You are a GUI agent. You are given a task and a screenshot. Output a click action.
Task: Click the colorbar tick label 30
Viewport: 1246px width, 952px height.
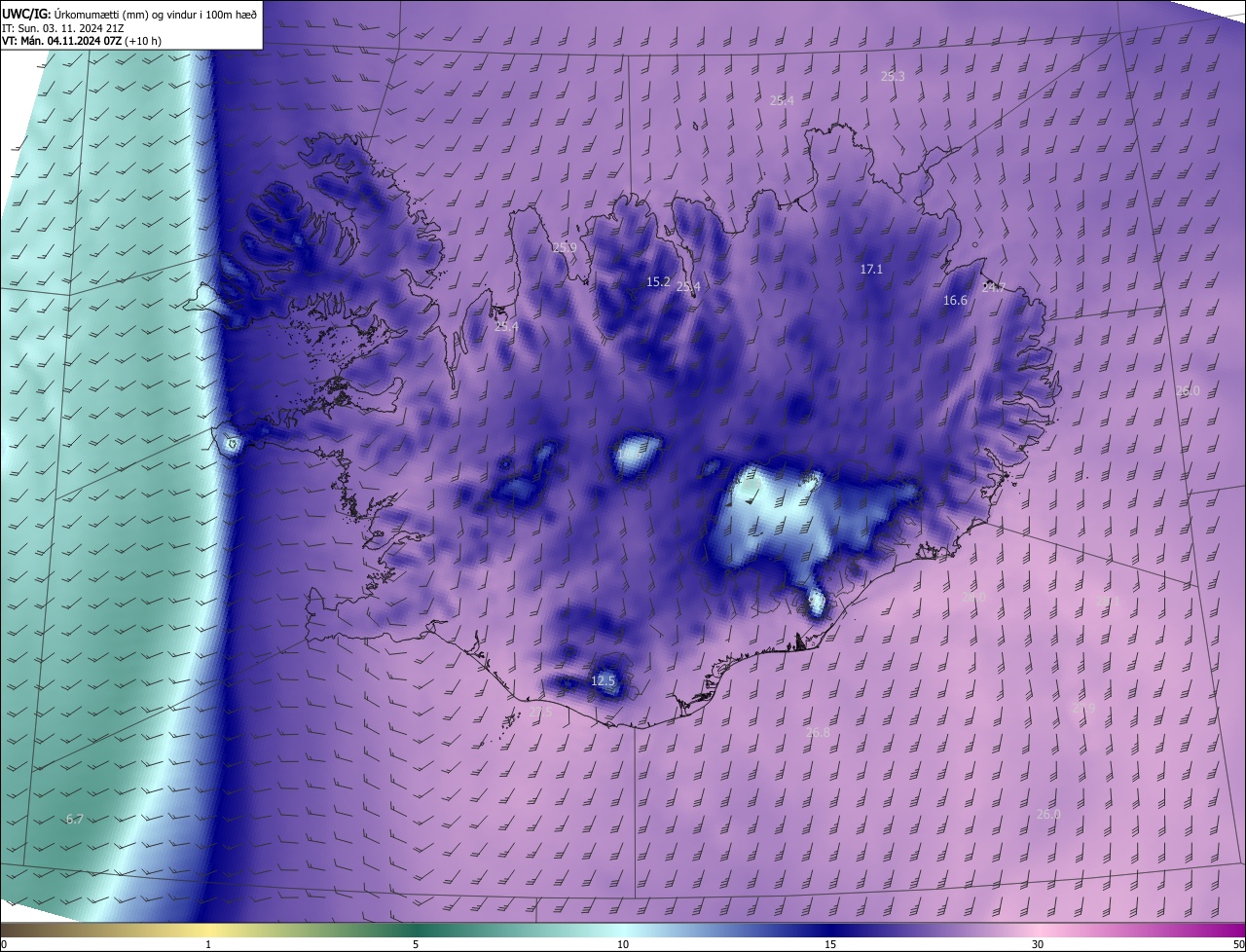coord(1038,944)
